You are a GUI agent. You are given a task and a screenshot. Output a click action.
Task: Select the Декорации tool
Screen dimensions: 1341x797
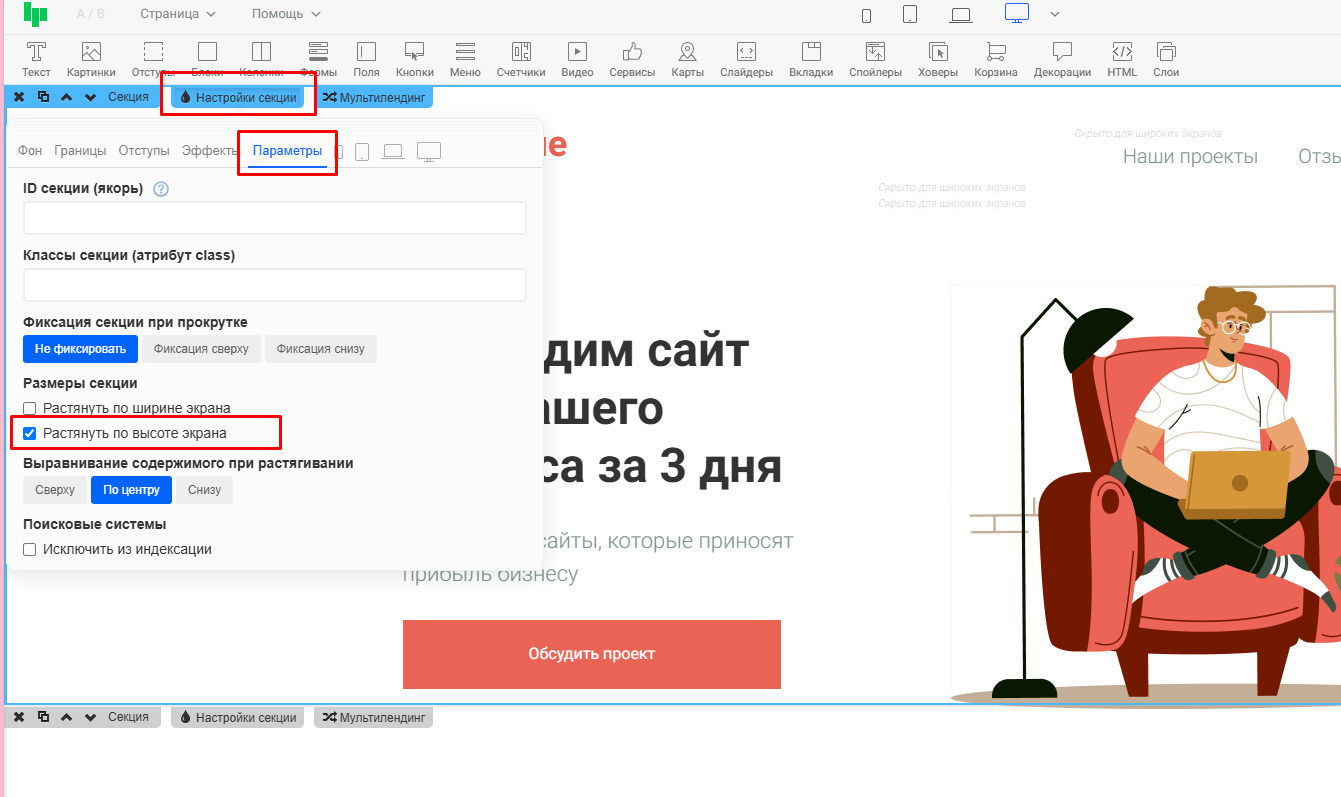point(1062,59)
